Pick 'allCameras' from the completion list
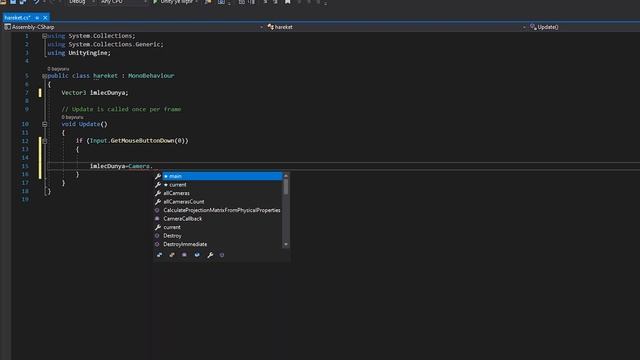This screenshot has width=640, height=360. 218,193
